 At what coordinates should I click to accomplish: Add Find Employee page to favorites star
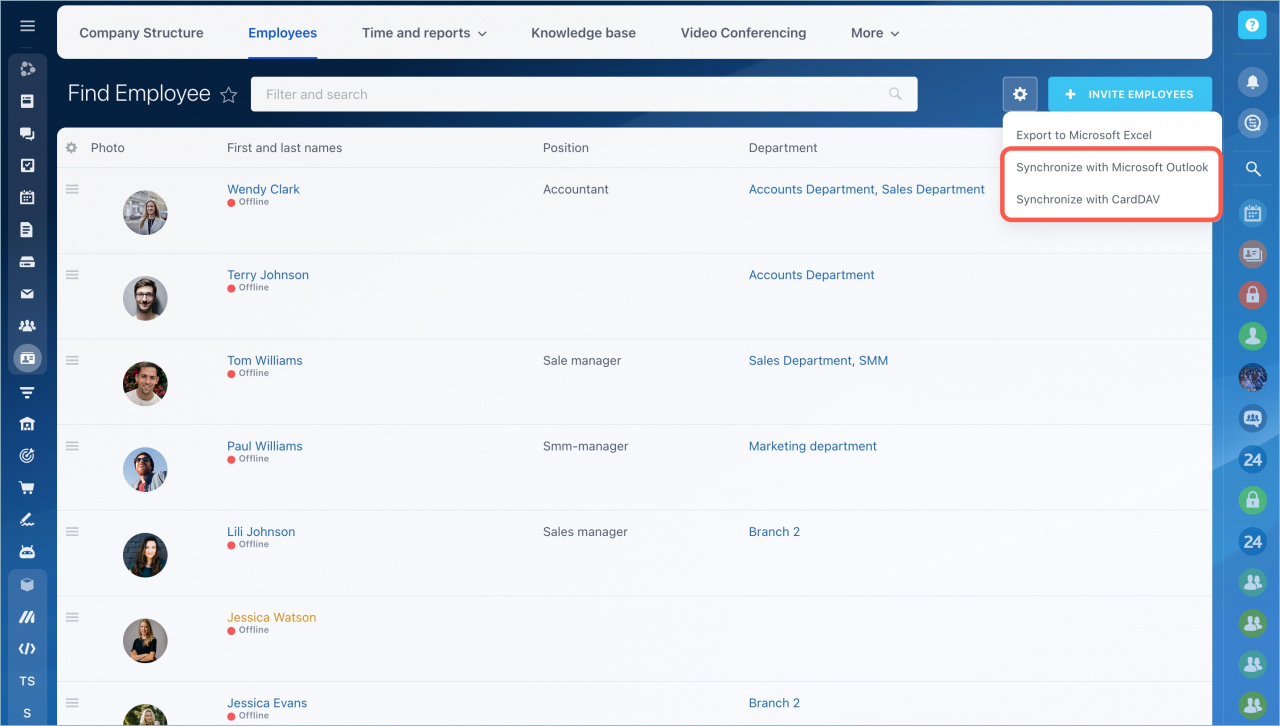pos(229,95)
